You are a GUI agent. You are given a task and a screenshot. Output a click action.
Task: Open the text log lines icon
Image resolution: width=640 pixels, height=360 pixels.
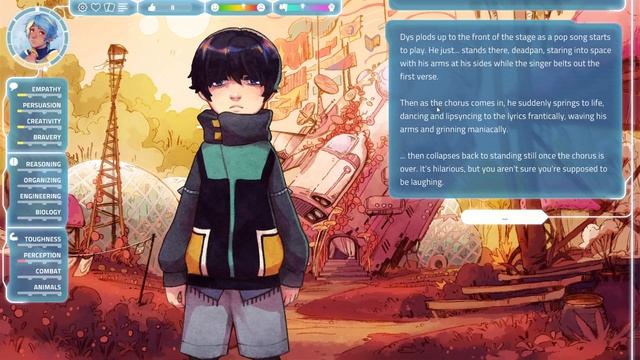coord(123,7)
